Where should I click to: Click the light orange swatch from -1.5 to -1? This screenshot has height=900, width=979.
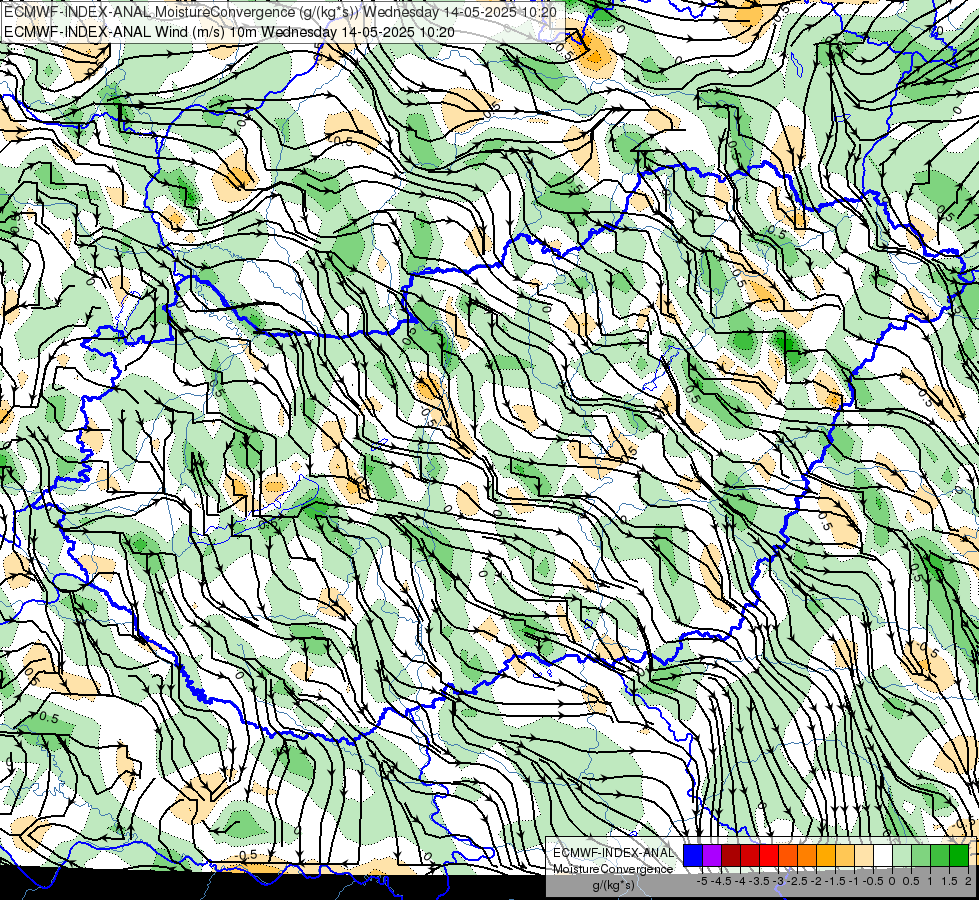(x=845, y=856)
